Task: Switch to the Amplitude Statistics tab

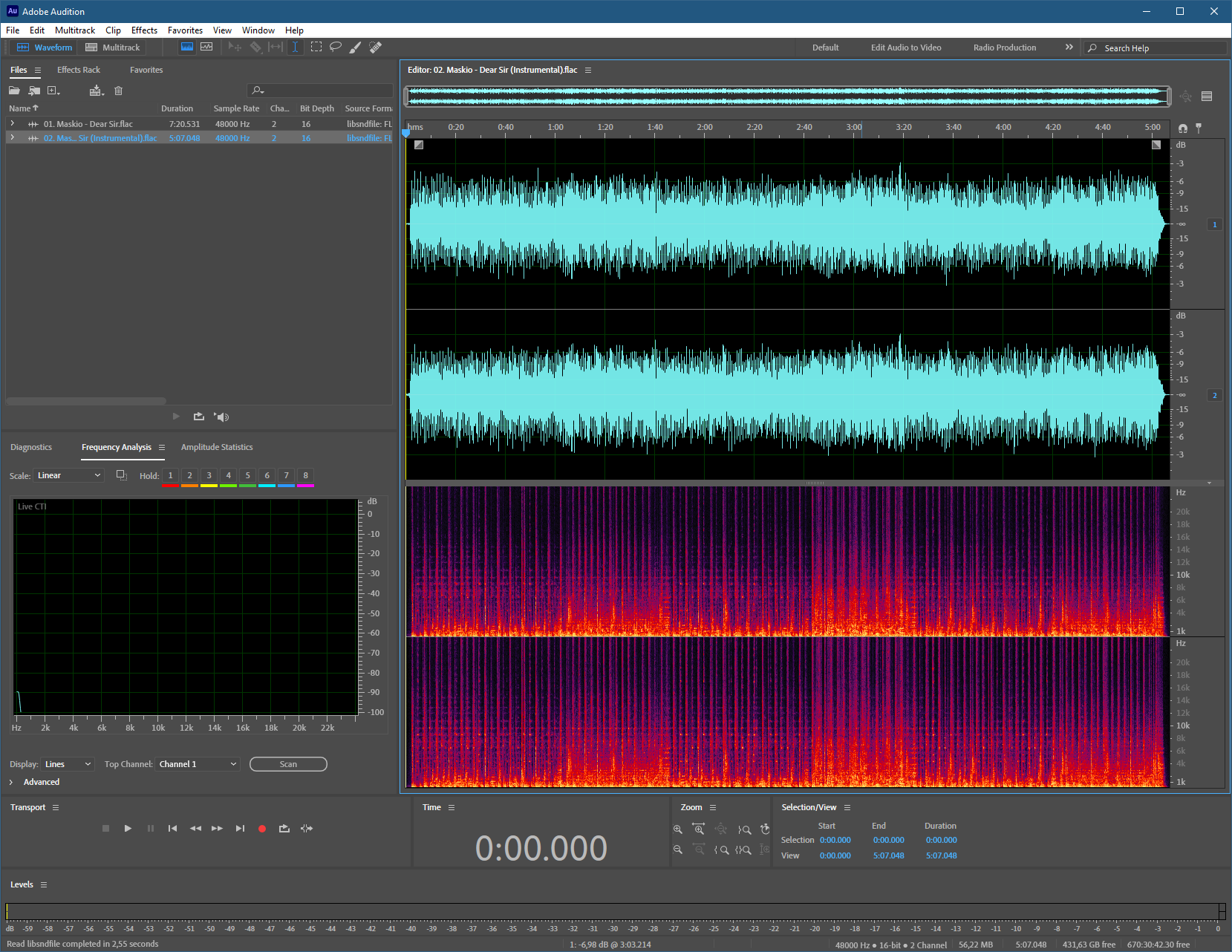Action: 217,447
